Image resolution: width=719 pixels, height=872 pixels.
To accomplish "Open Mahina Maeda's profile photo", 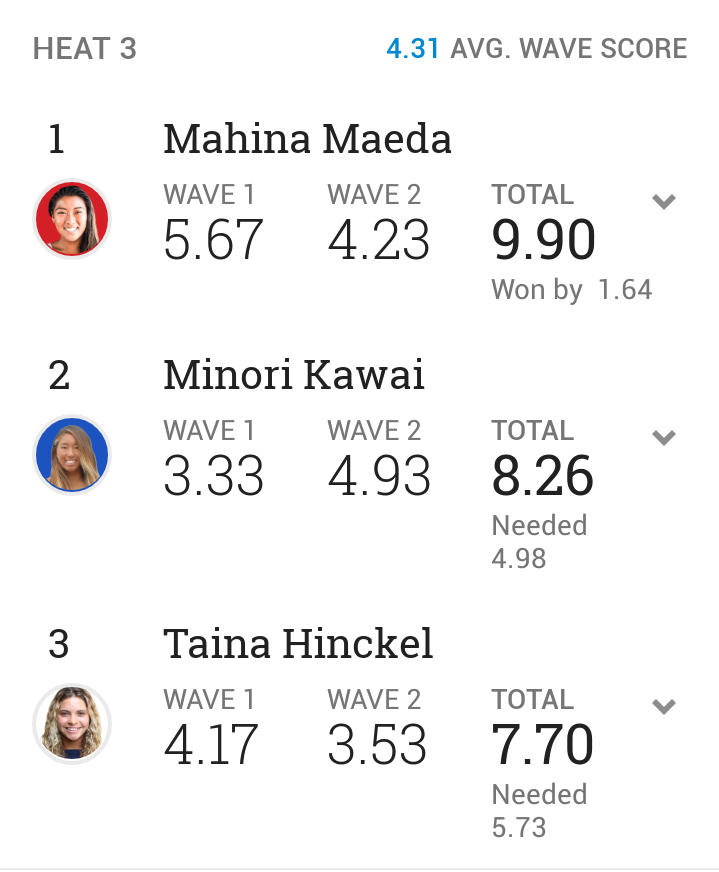I will click(72, 219).
